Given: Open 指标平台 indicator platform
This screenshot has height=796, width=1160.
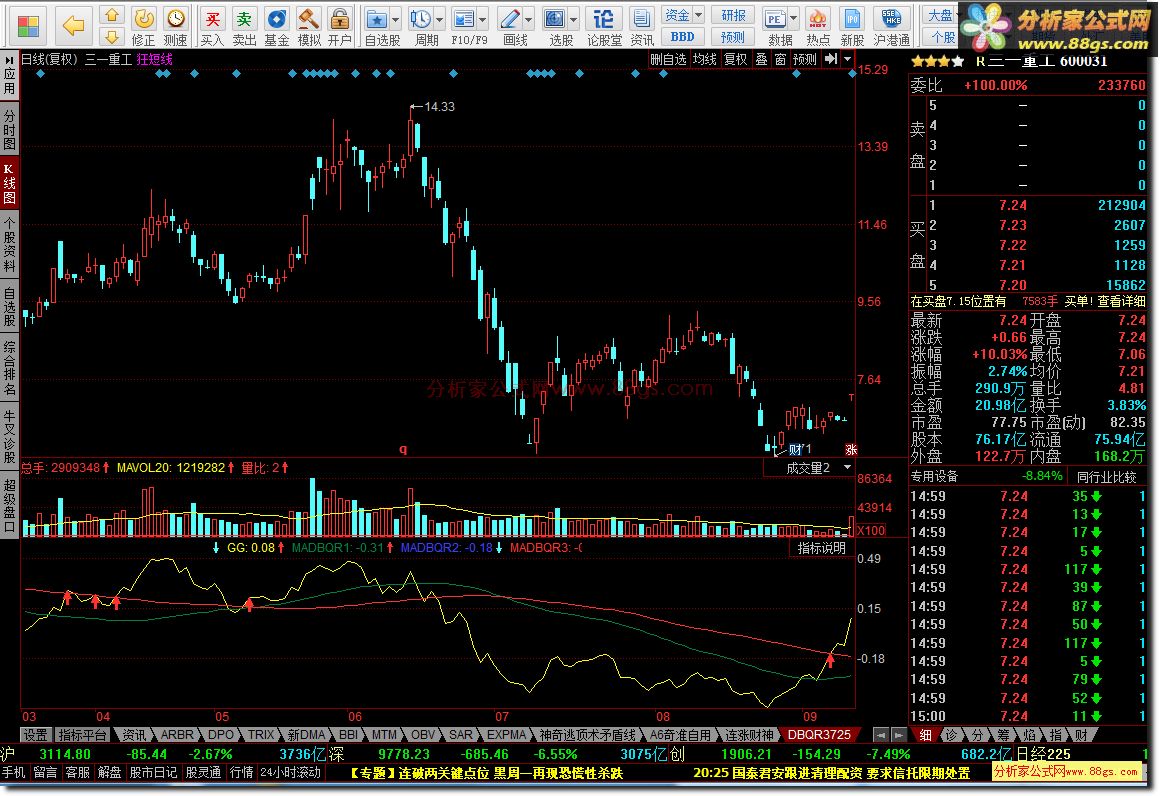Looking at the screenshot, I should (x=83, y=735).
